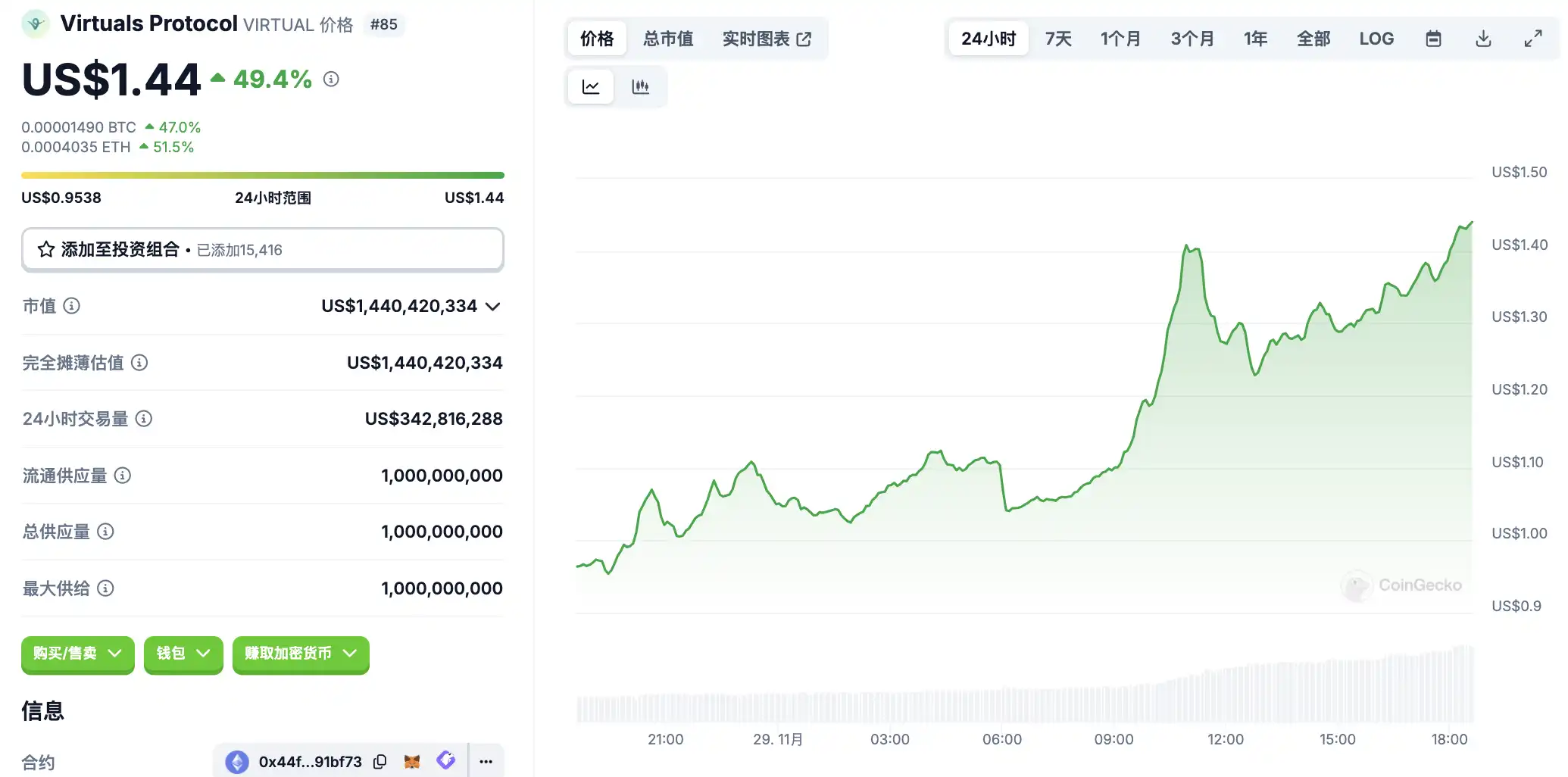Expand the chart to fullscreen
Viewport: 1568px width, 777px height.
pos(1532,39)
